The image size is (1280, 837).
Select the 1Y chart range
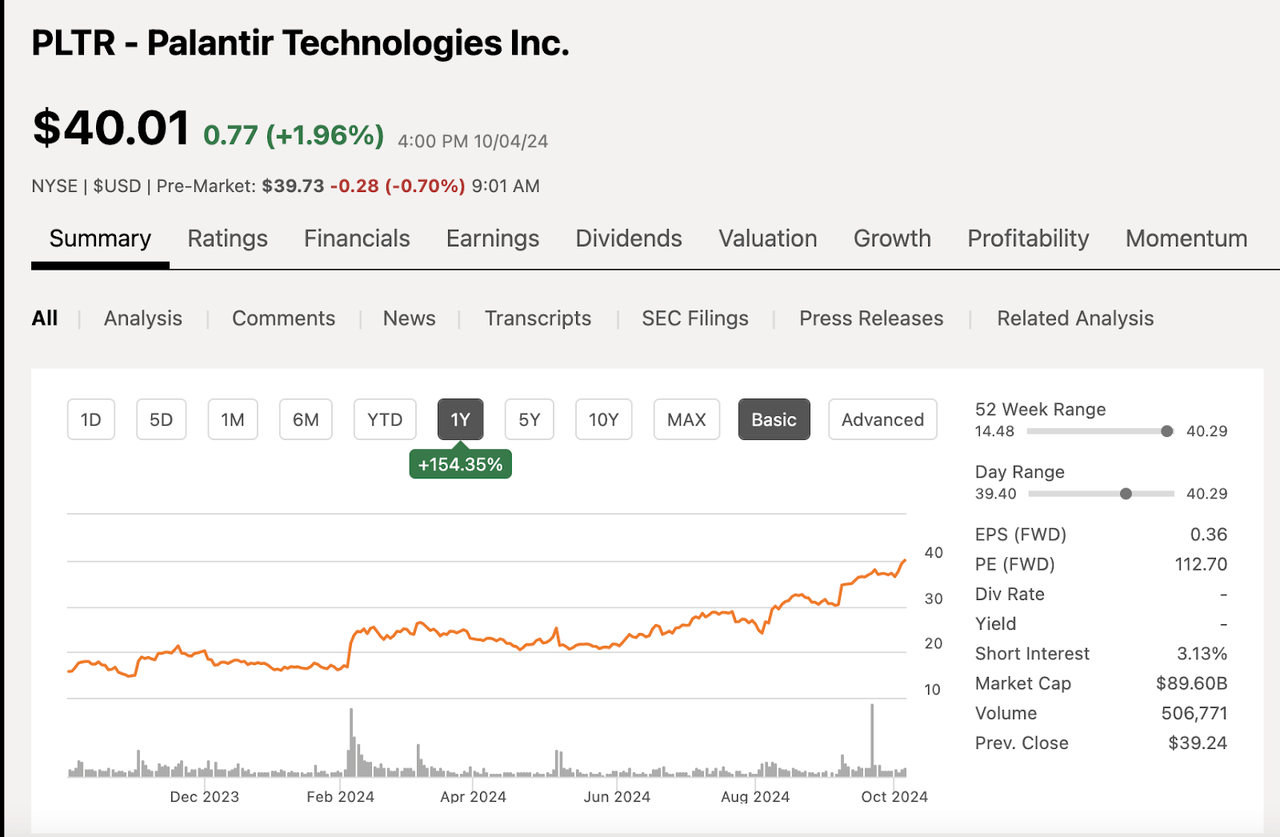pos(460,420)
